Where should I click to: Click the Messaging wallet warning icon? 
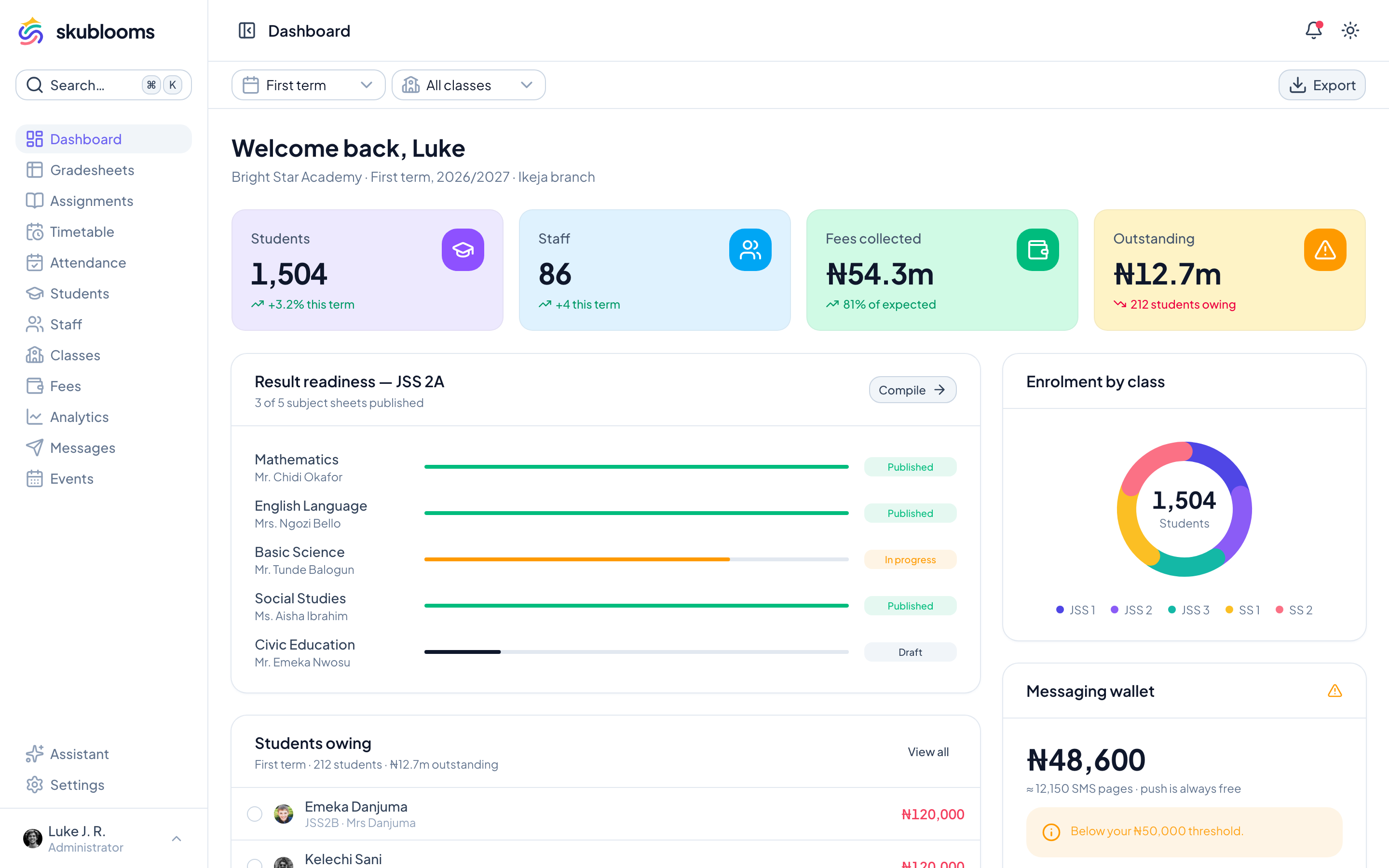pyautogui.click(x=1335, y=691)
